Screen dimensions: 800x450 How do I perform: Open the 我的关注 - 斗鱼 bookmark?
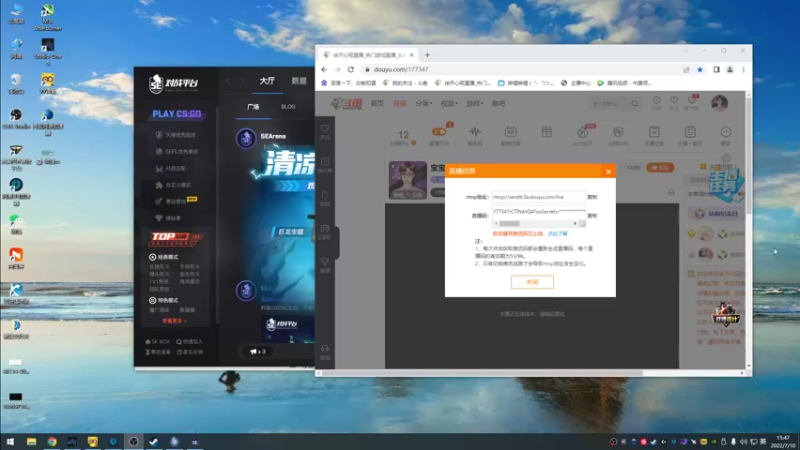click(x=406, y=83)
